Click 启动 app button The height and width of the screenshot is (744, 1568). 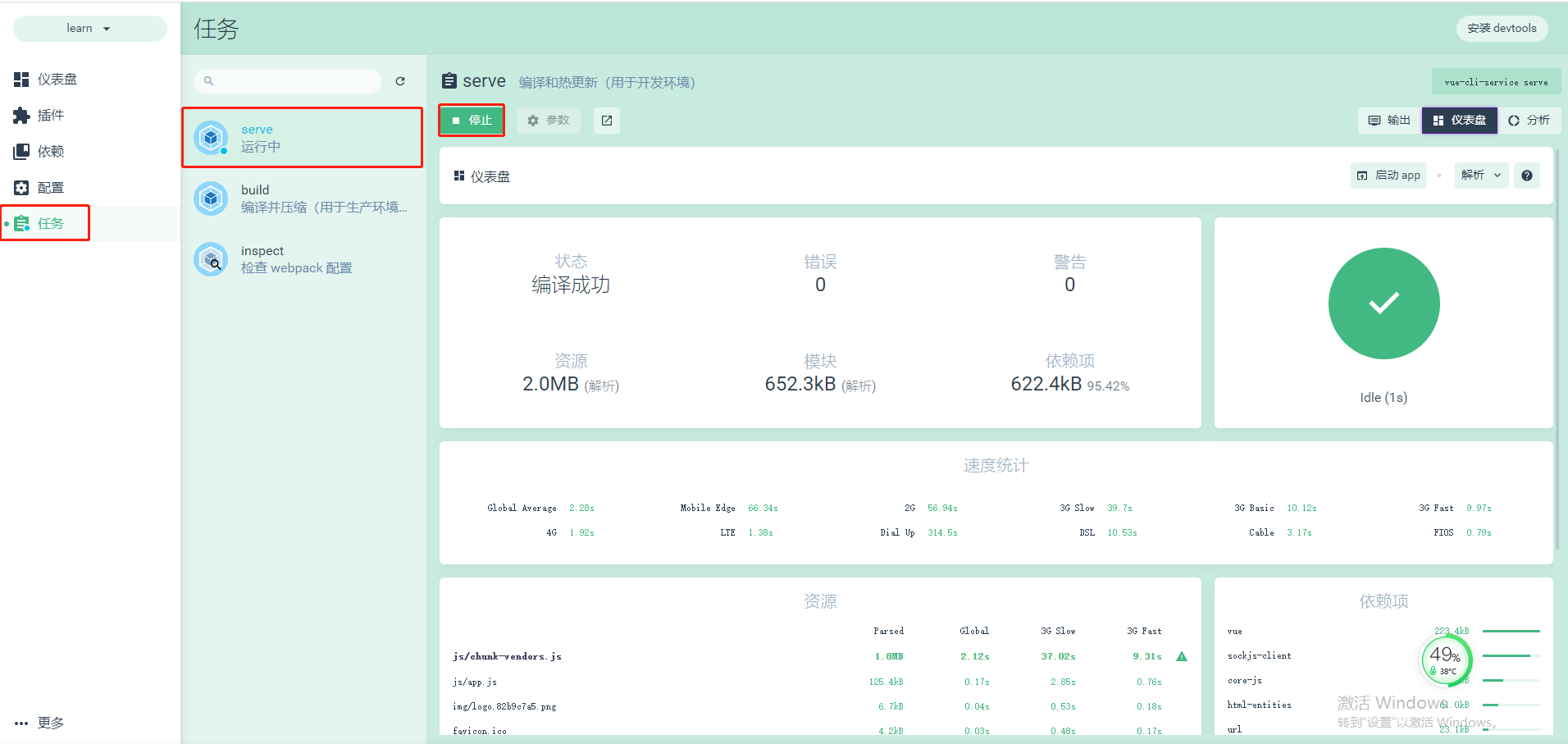click(1388, 176)
